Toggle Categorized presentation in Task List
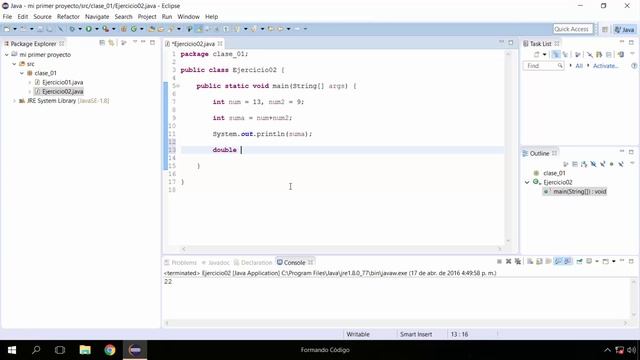The height and width of the screenshot is (360, 640). (556, 54)
